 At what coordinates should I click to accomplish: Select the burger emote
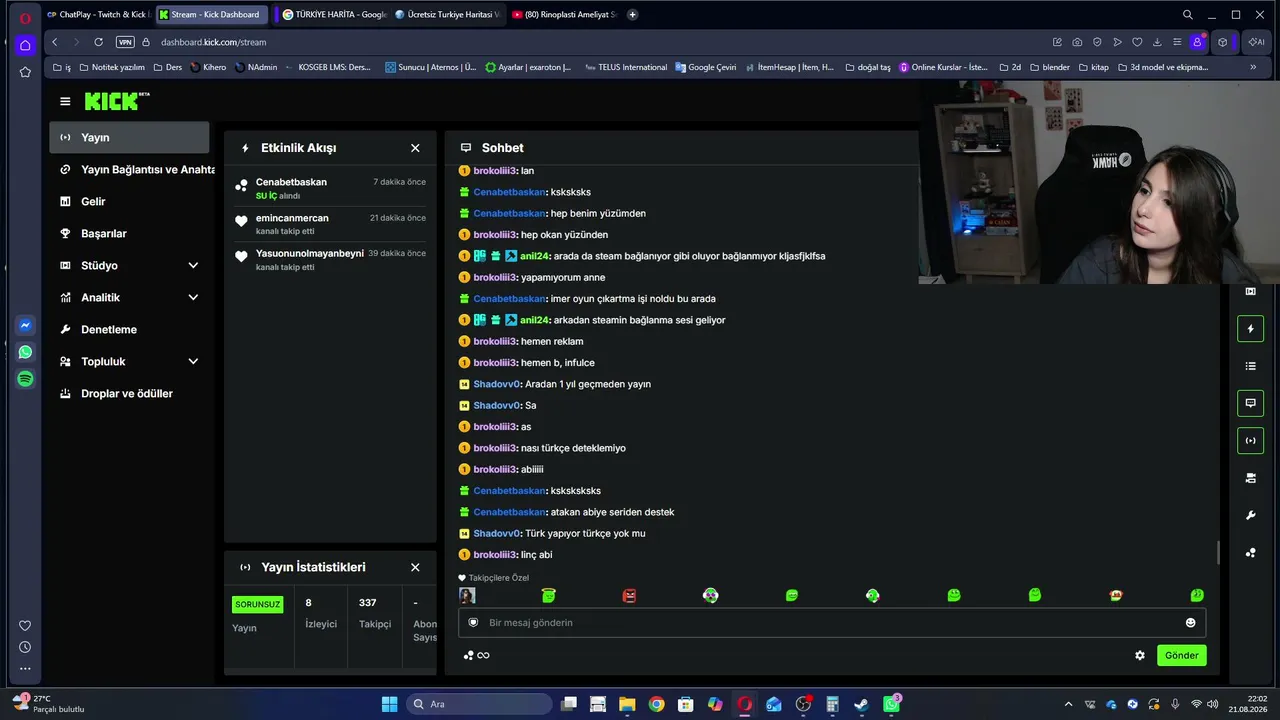tap(1116, 595)
